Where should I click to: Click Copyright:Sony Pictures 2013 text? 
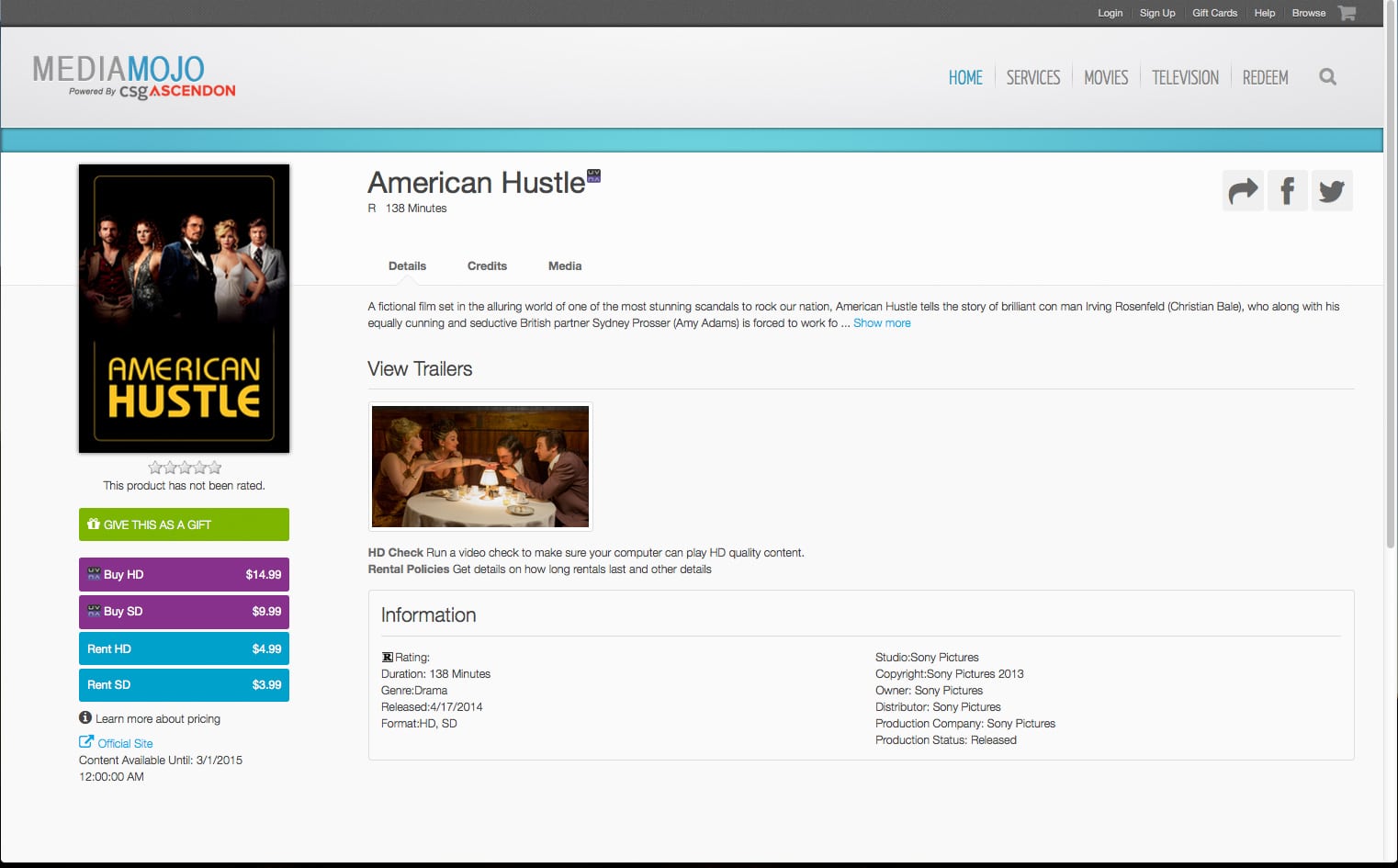tap(950, 674)
